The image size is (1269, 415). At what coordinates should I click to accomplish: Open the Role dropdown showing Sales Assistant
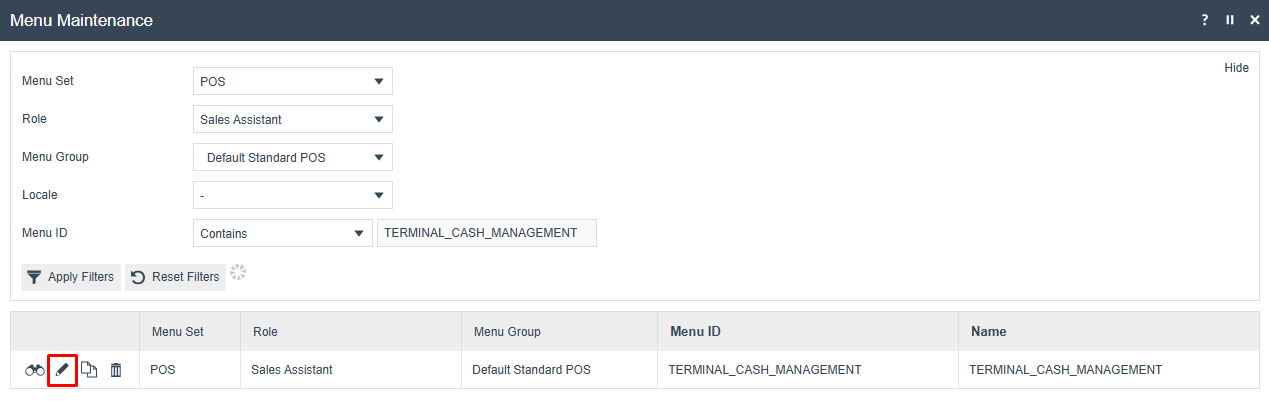pyautogui.click(x=292, y=119)
